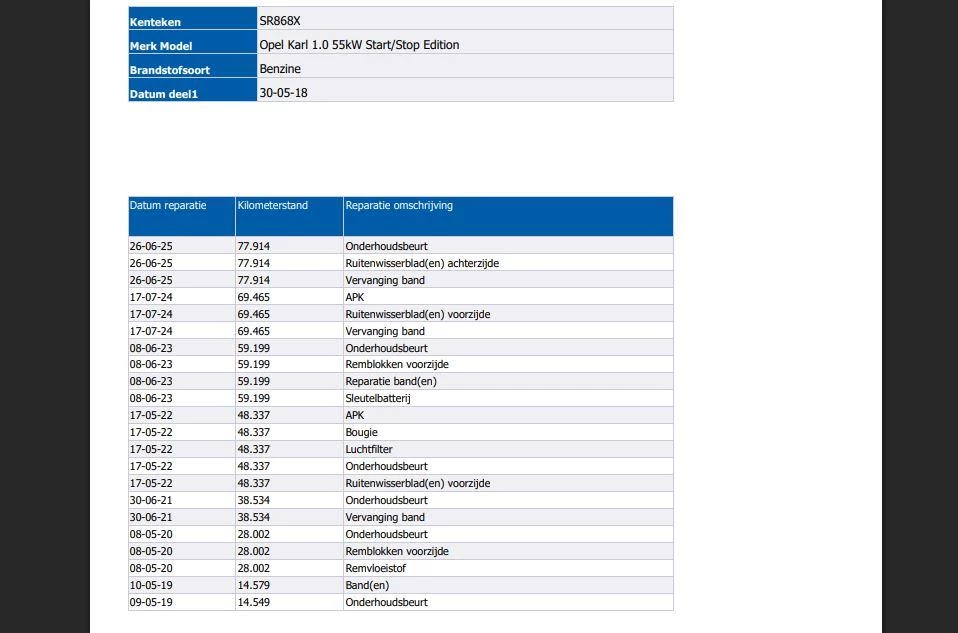958x633 pixels.
Task: Click the Reparatie band(en) entry
Action: (x=390, y=381)
